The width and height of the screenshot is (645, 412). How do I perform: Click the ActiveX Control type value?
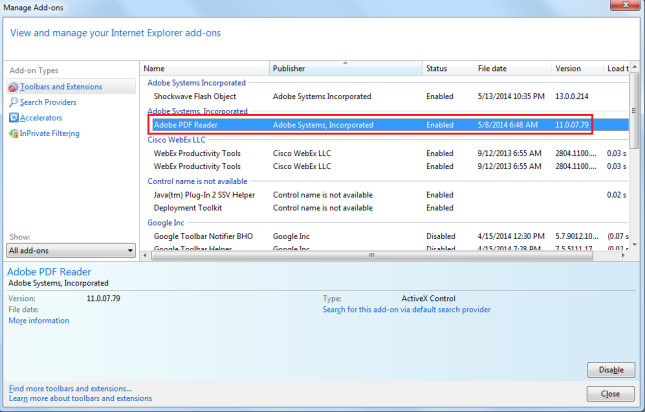[x=429, y=299]
